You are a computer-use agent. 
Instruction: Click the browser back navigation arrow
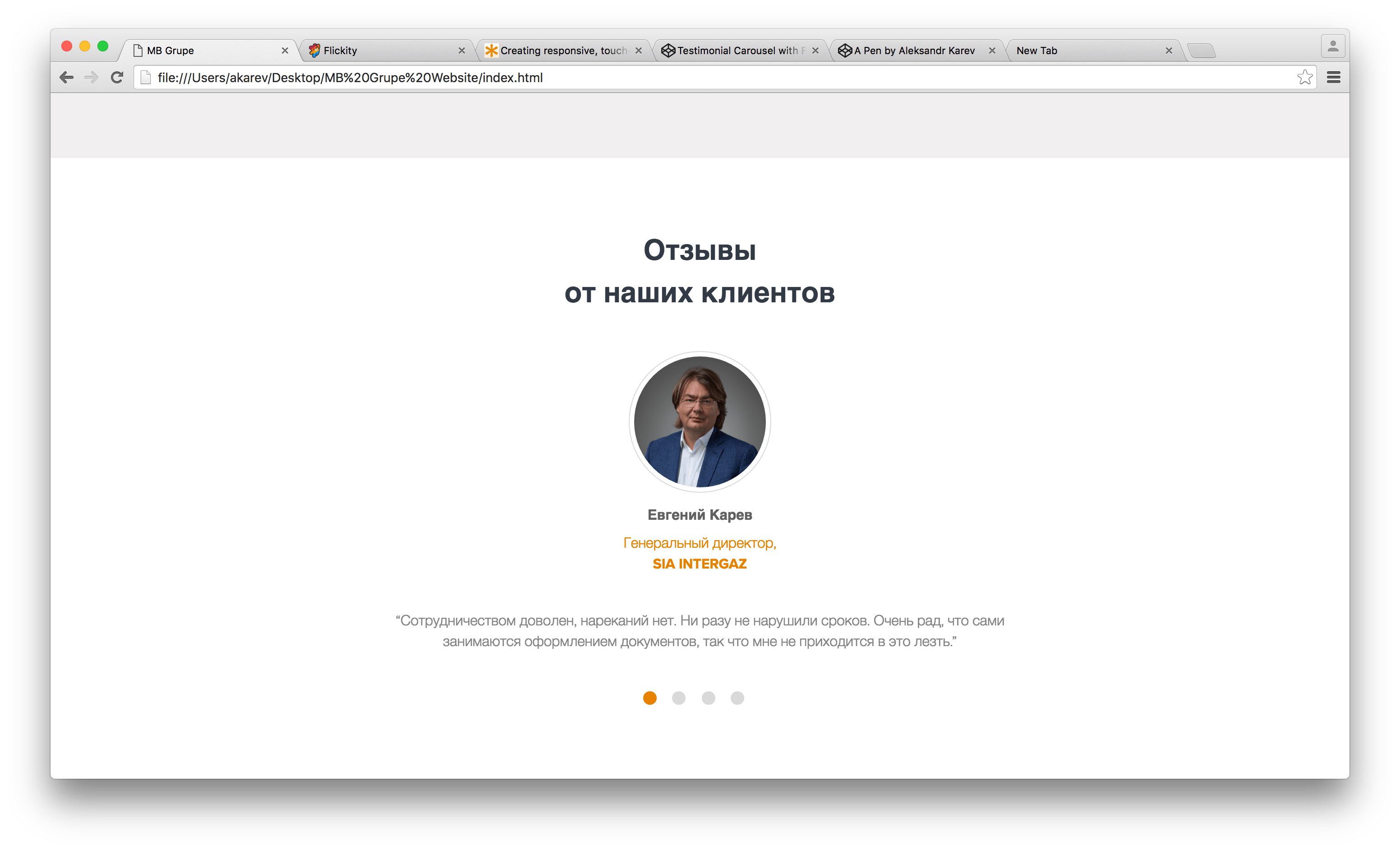66,77
